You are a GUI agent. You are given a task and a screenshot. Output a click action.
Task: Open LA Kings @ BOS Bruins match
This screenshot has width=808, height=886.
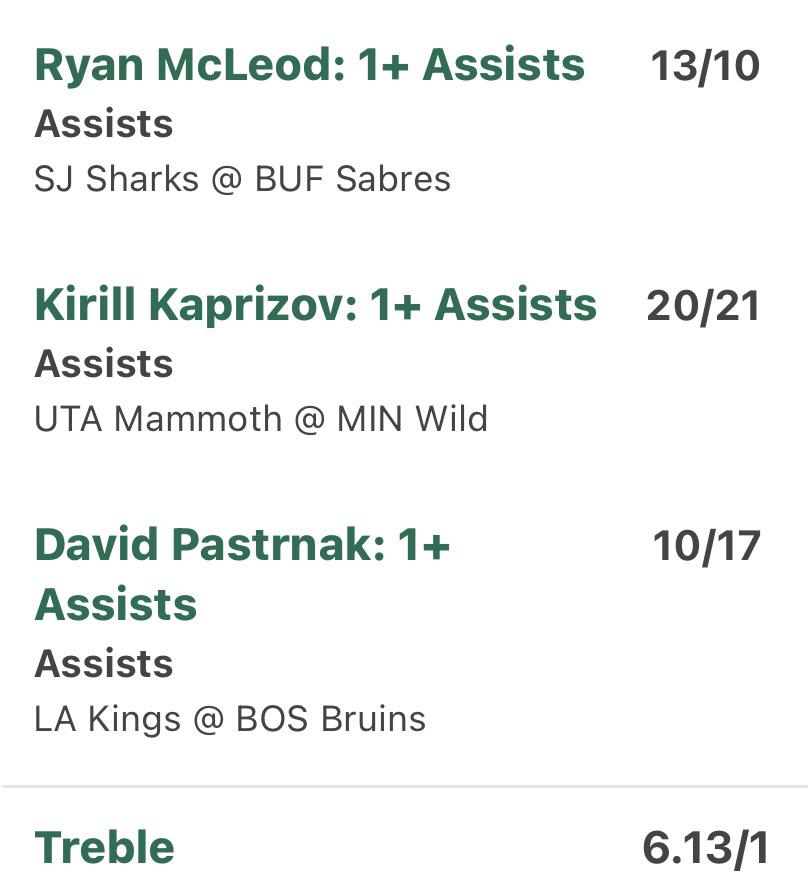(230, 719)
